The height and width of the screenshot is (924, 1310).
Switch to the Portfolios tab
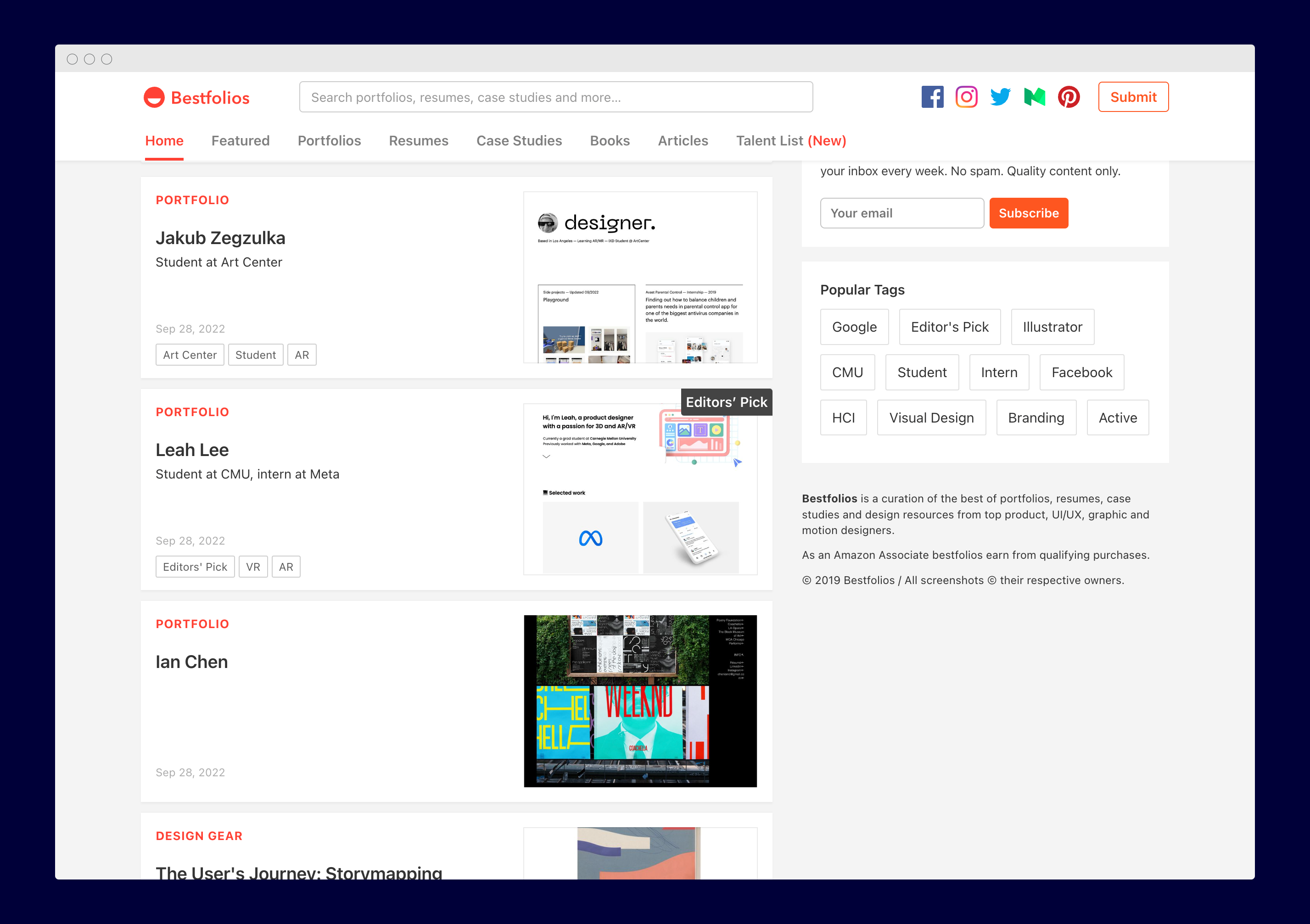coord(329,141)
